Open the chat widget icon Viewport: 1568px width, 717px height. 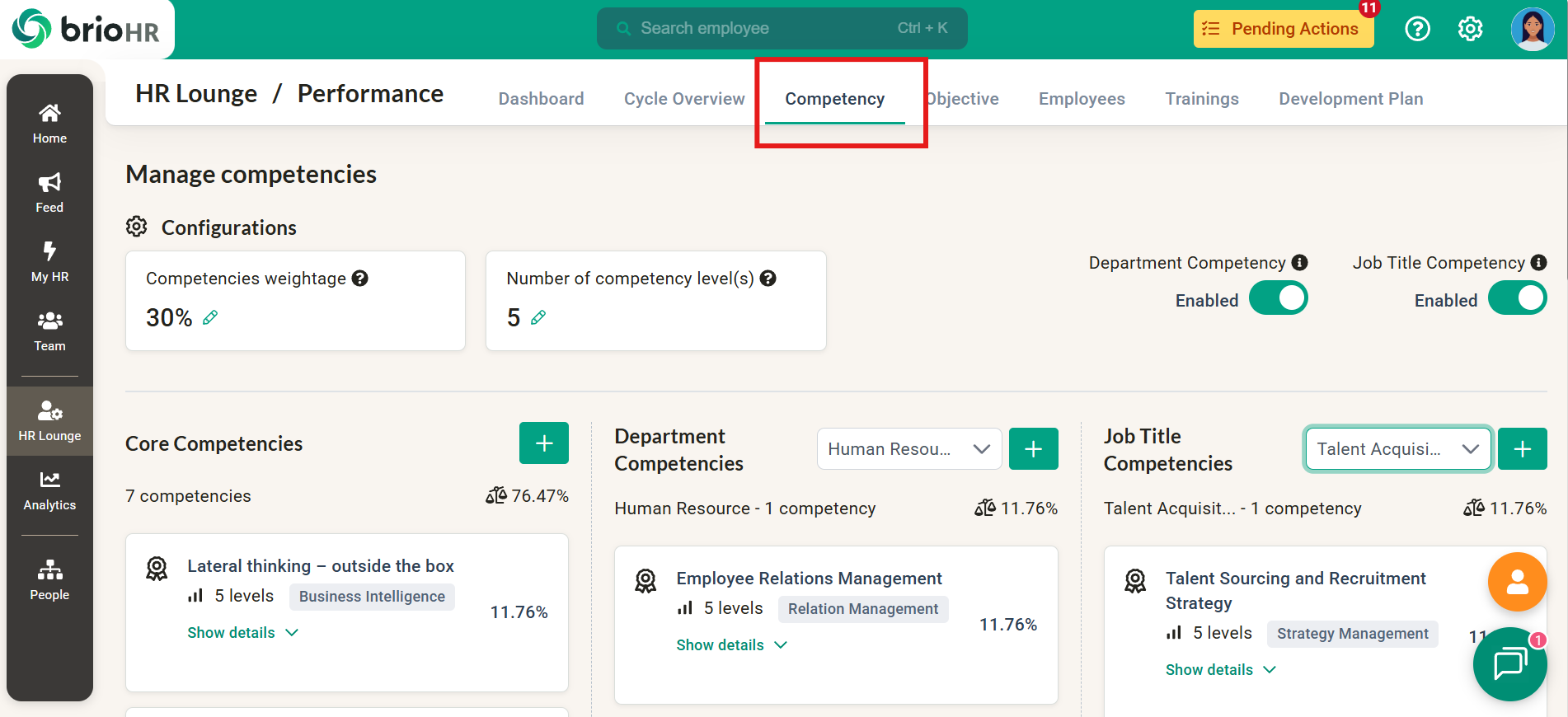tap(1509, 663)
